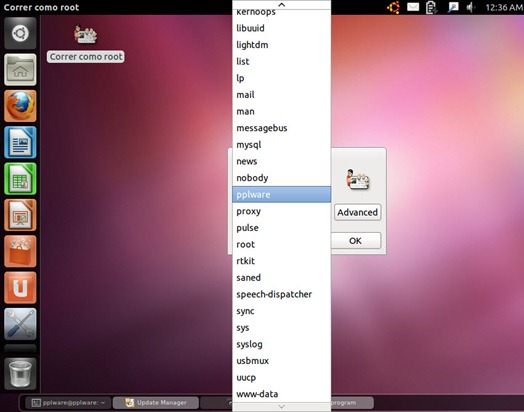Open the network indicator in panel
Screen dimensions: 524x412
(x=452, y=7)
